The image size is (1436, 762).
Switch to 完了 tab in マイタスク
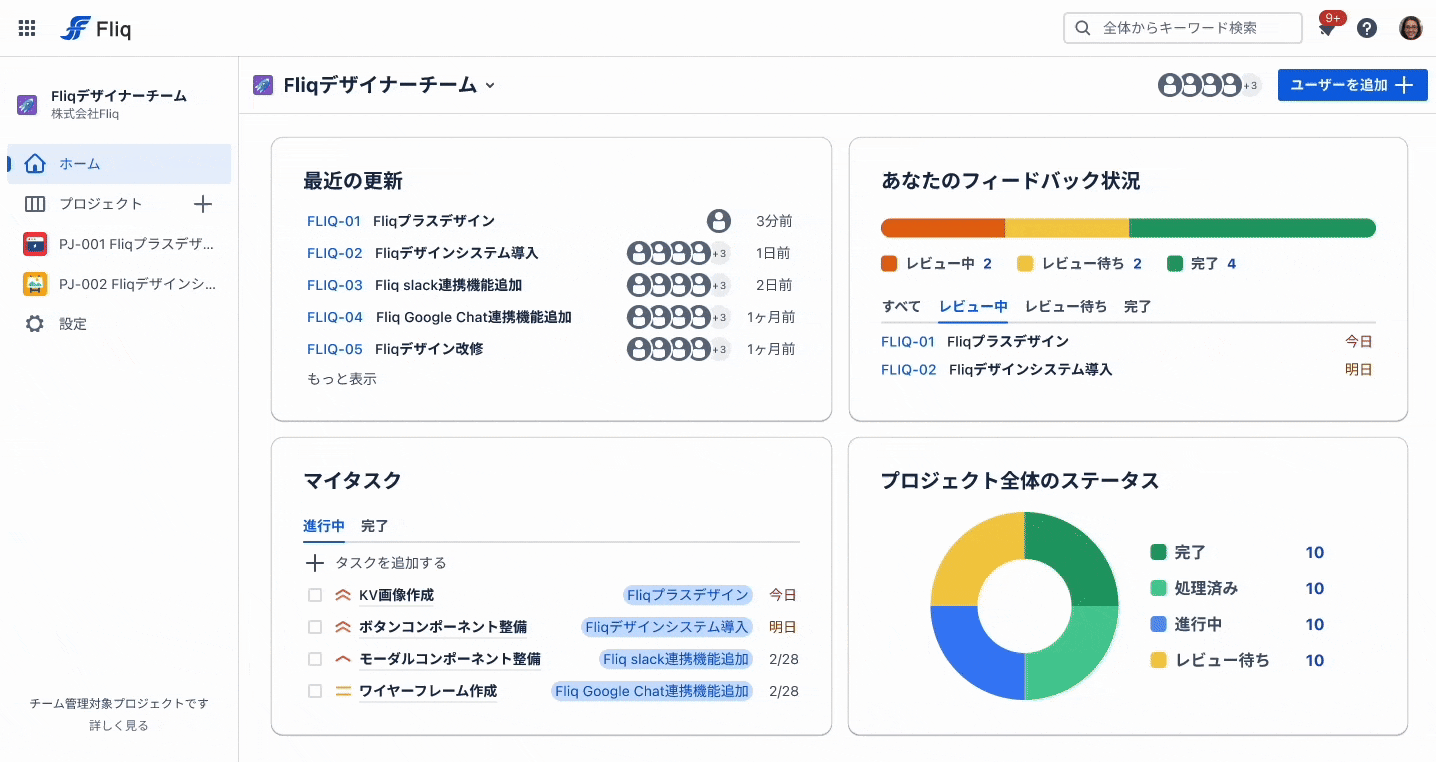point(375,526)
